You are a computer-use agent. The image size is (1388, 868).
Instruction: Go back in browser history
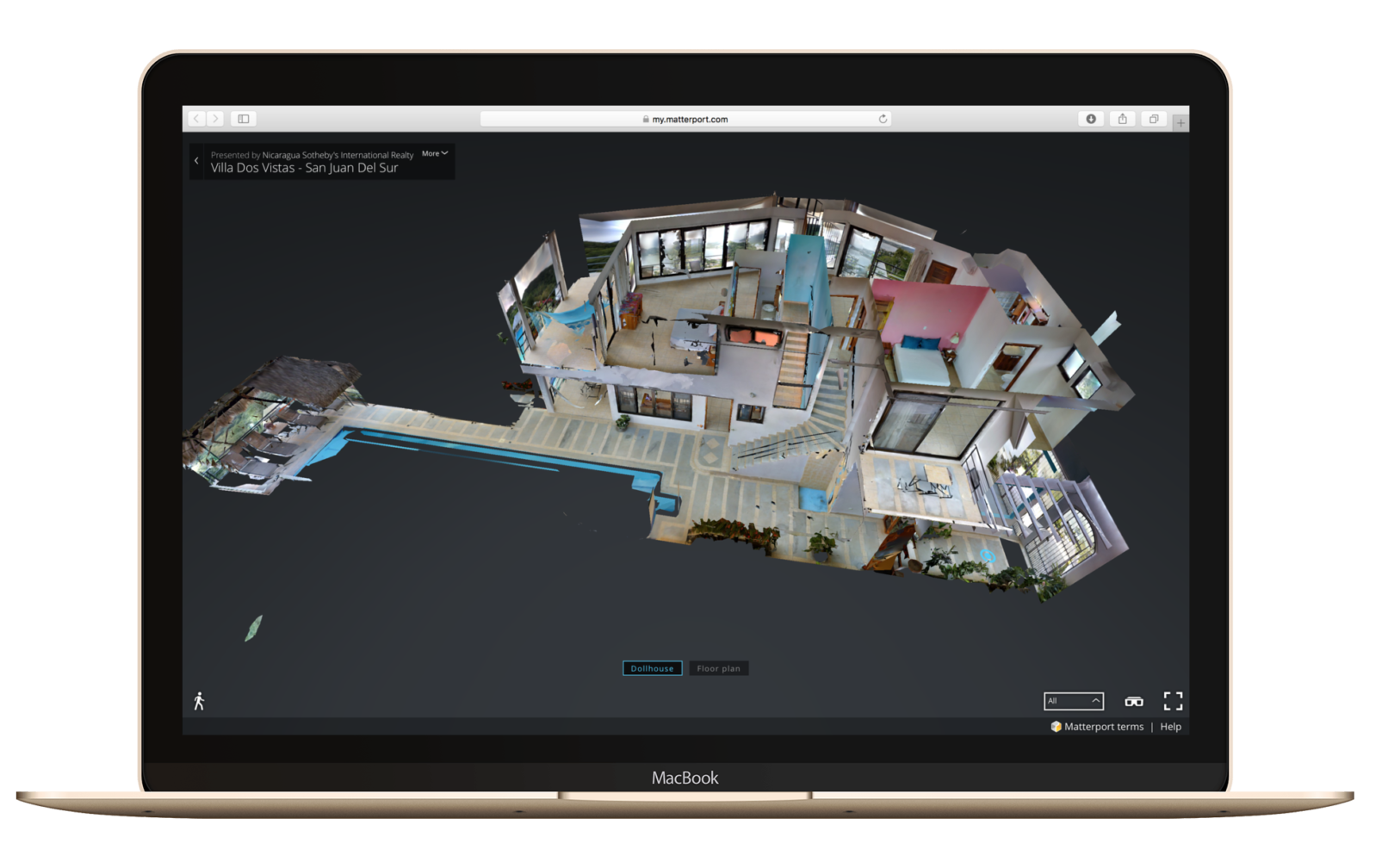(x=196, y=119)
